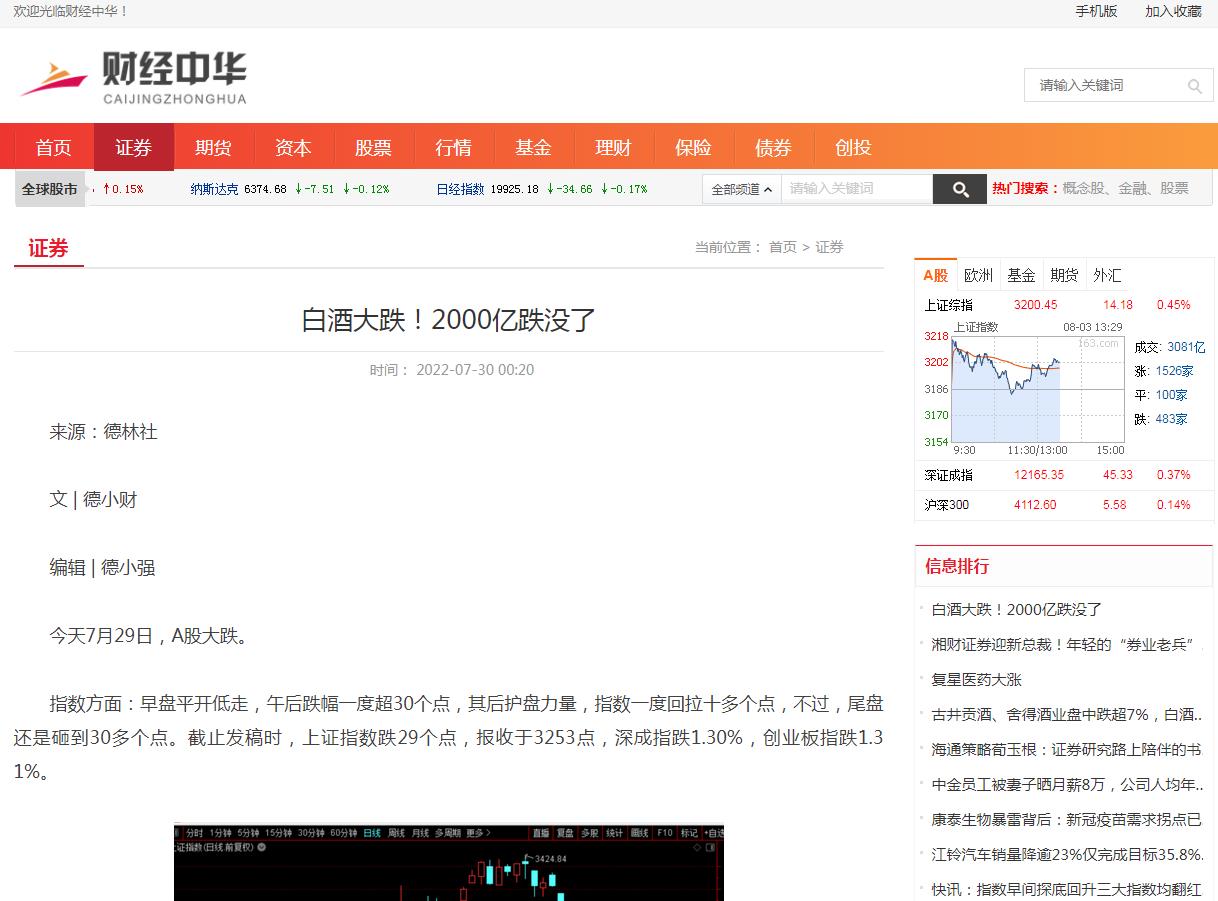Switch to the 欧洲 market tab
1218x901 pixels.
(x=978, y=275)
